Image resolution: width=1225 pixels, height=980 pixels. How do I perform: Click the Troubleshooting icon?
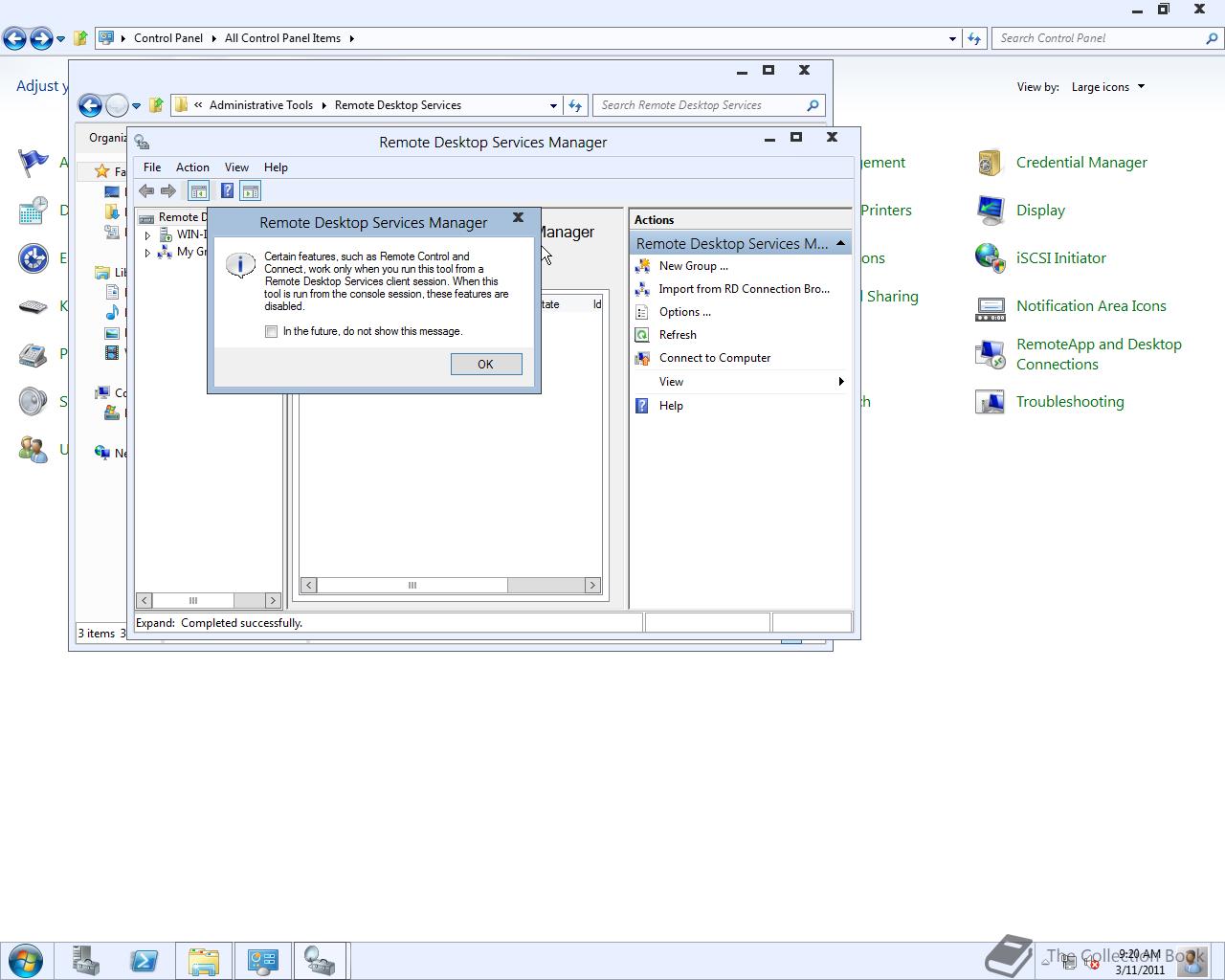[990, 402]
